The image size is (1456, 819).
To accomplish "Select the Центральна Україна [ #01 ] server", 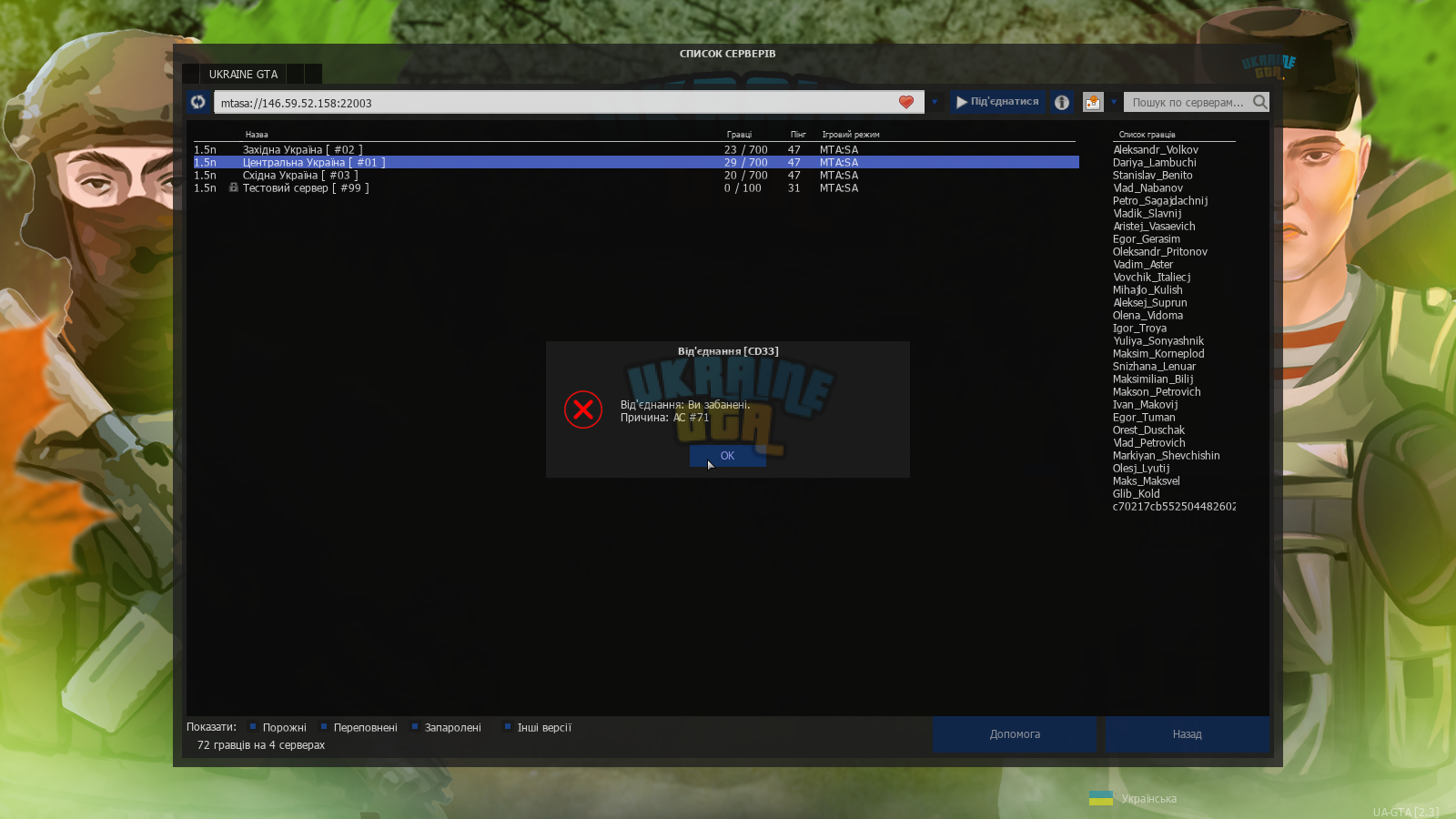I will pyautogui.click(x=636, y=162).
